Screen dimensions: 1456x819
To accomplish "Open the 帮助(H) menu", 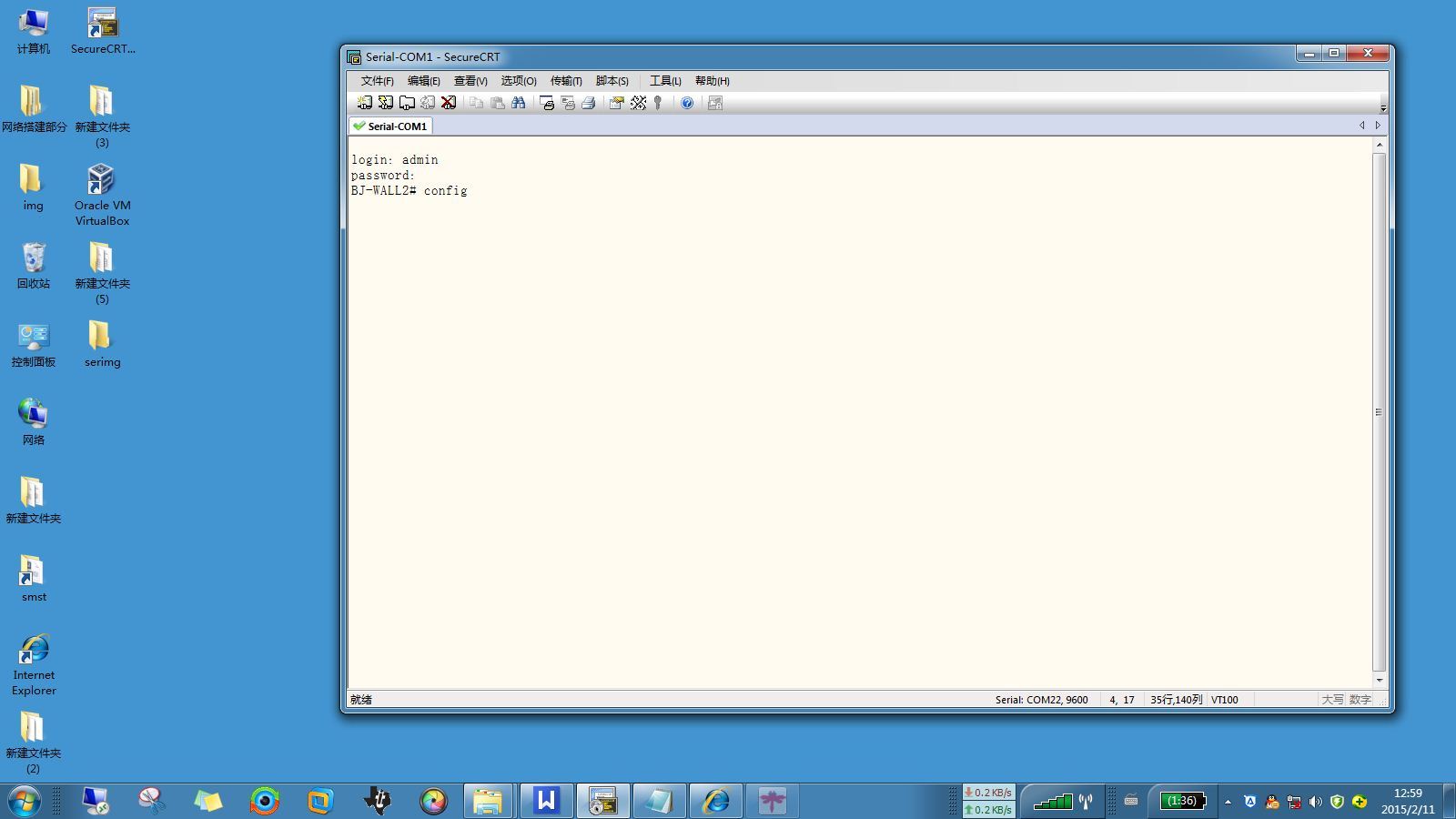I will (712, 81).
